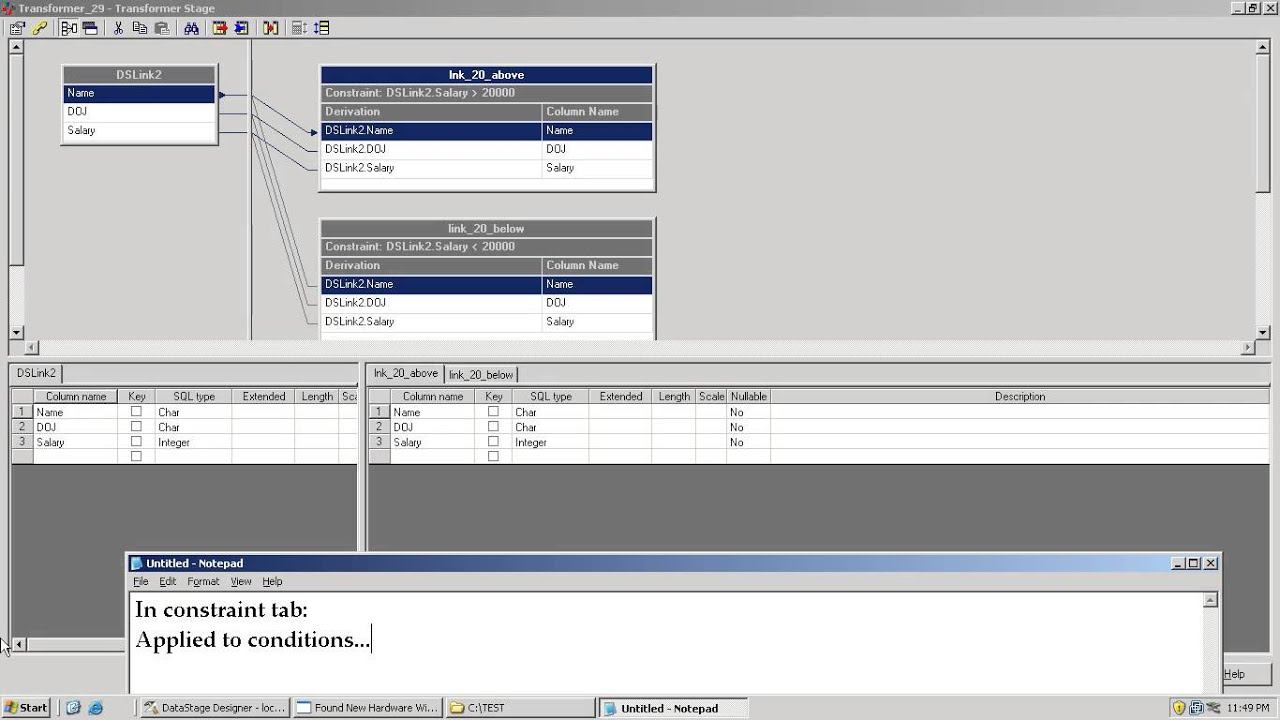
Task: Click the security shield tray icon
Action: pyautogui.click(x=1179, y=708)
